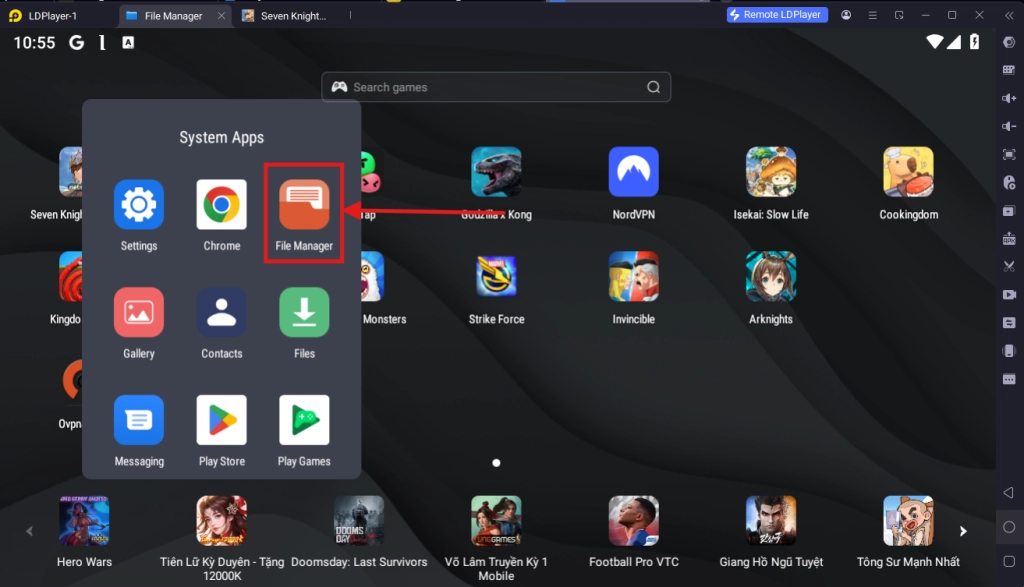Click the APK install icon in sidebar
The image size is (1024, 587).
pos(1009,238)
